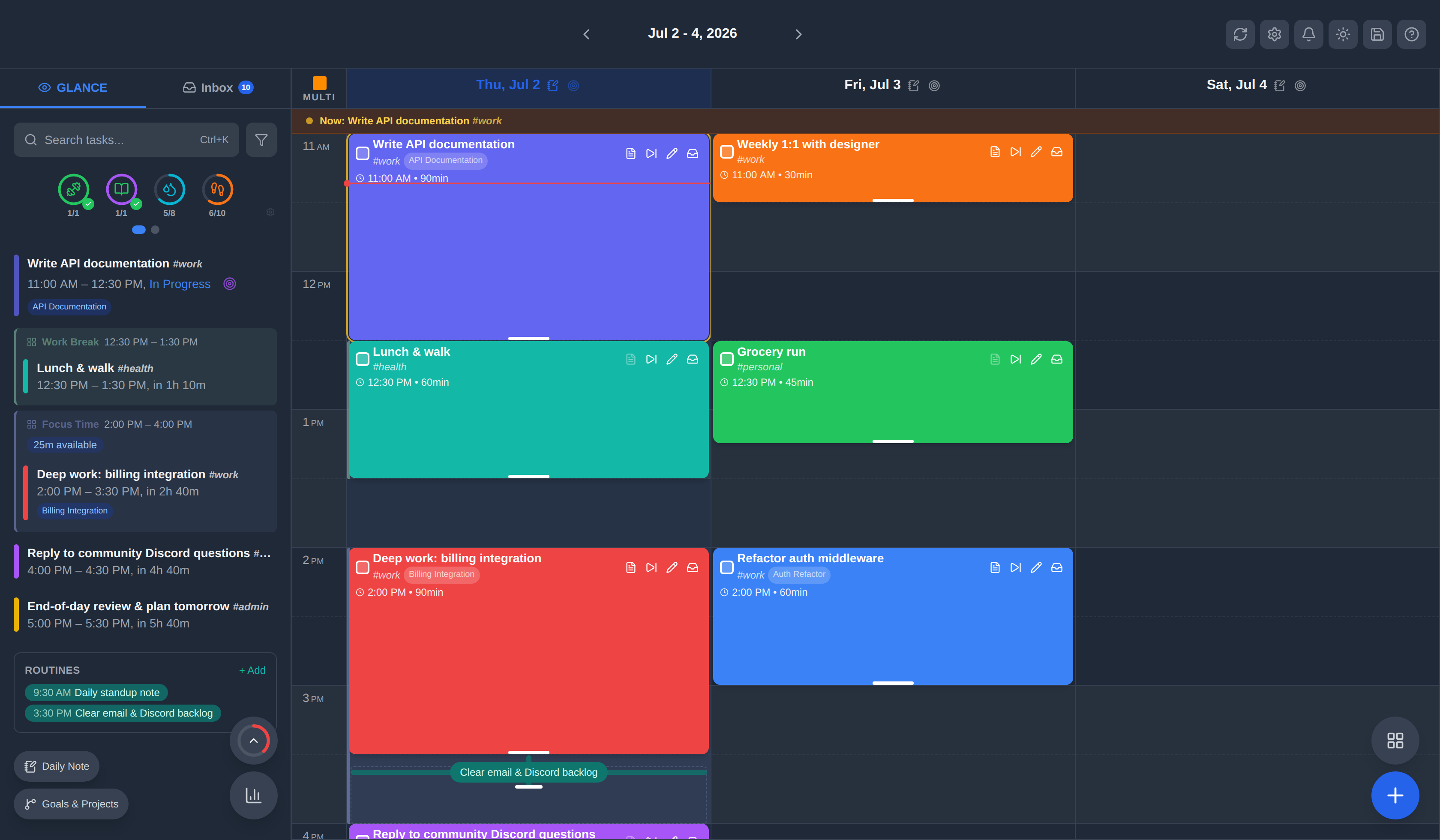Viewport: 1440px width, 840px height.
Task: Add a new routine
Action: pos(252,670)
